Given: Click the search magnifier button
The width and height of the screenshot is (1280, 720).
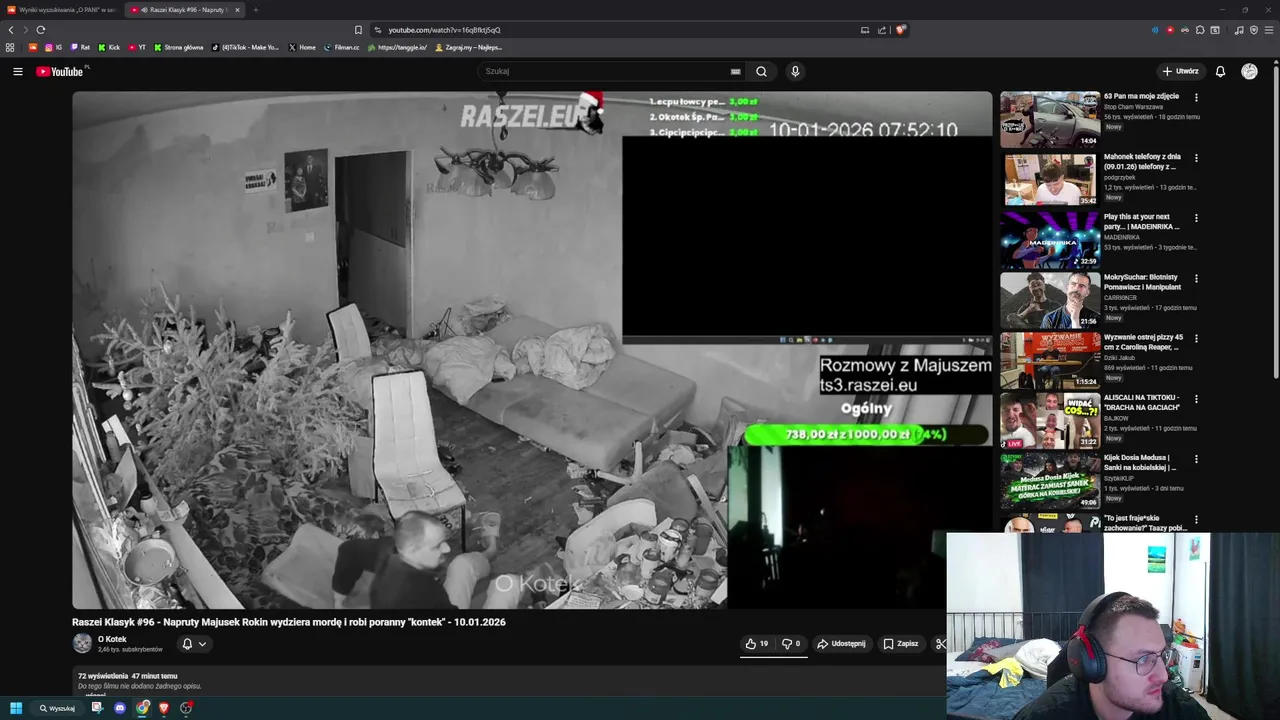Looking at the screenshot, I should [761, 71].
